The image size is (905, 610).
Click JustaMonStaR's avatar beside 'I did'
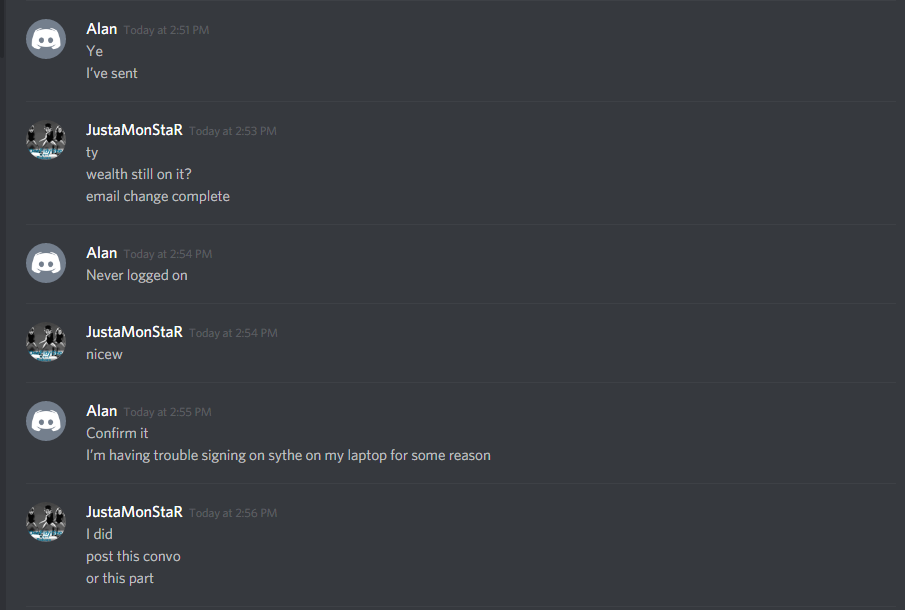[46, 522]
